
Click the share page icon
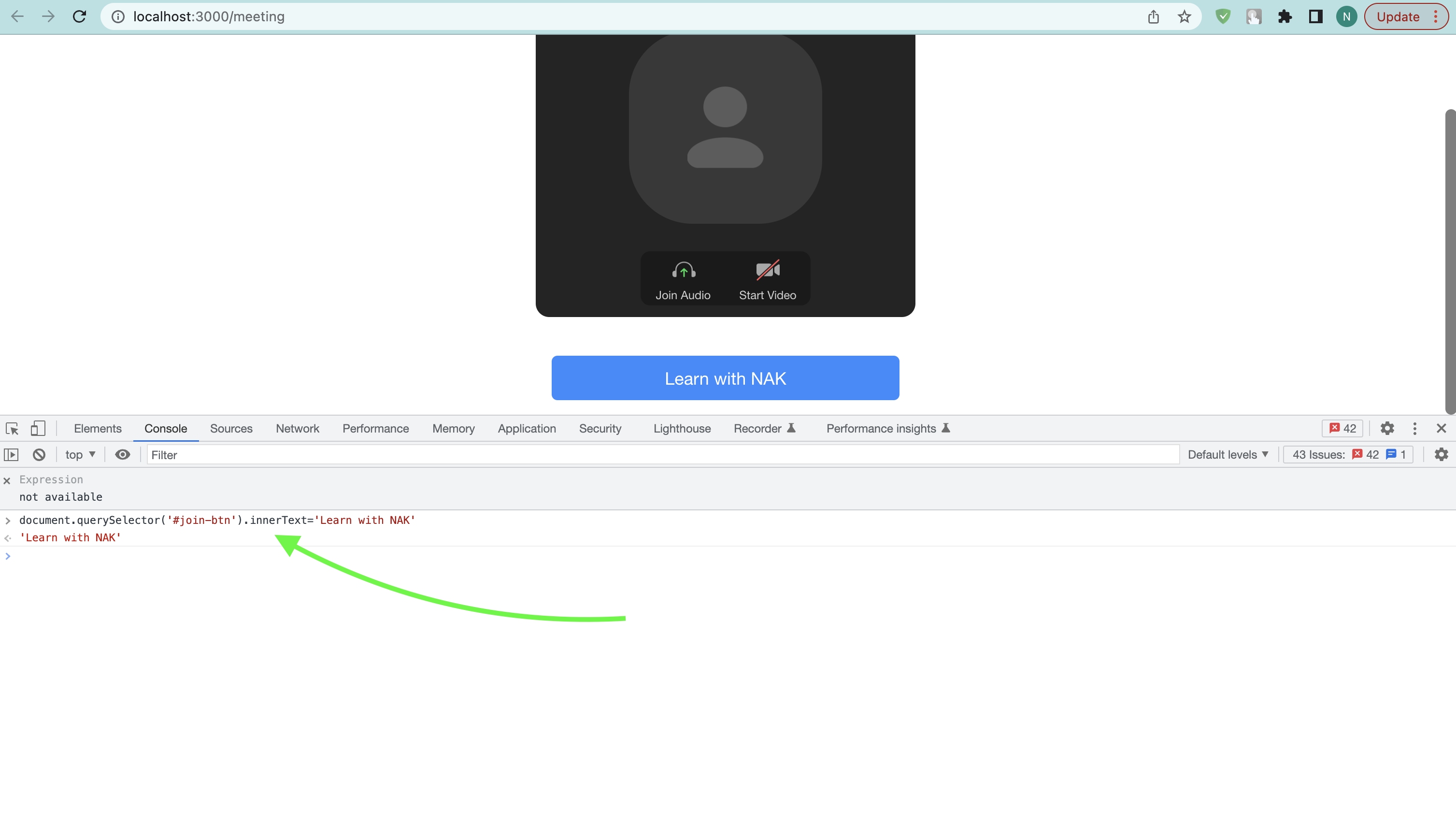point(1153,16)
